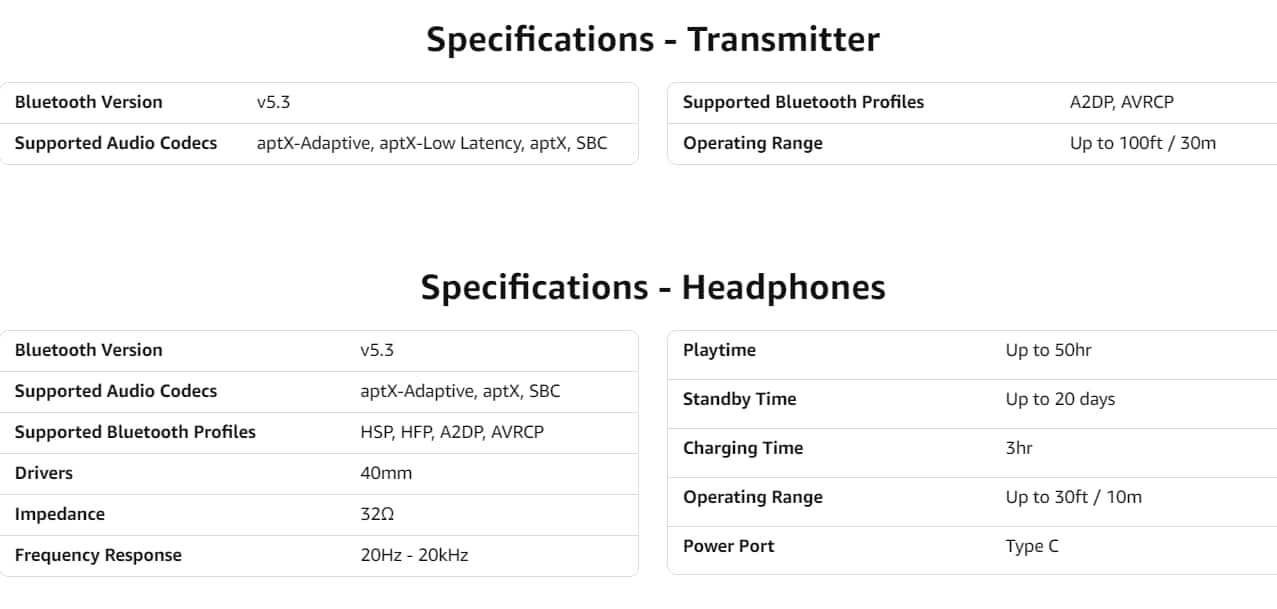Viewport: 1277px width, 609px height.
Task: Select the 40mm drivers value
Action: tap(386, 473)
